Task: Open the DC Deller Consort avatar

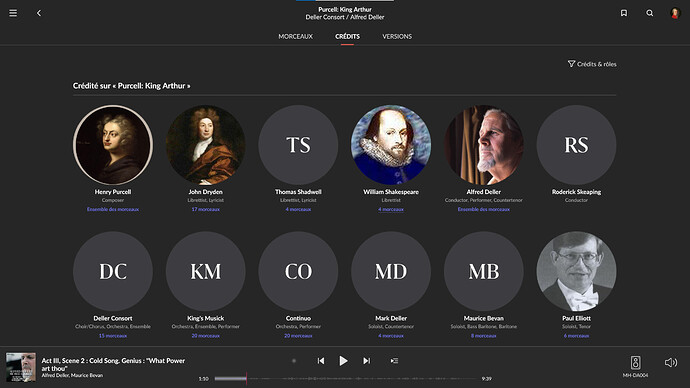Action: click(113, 271)
